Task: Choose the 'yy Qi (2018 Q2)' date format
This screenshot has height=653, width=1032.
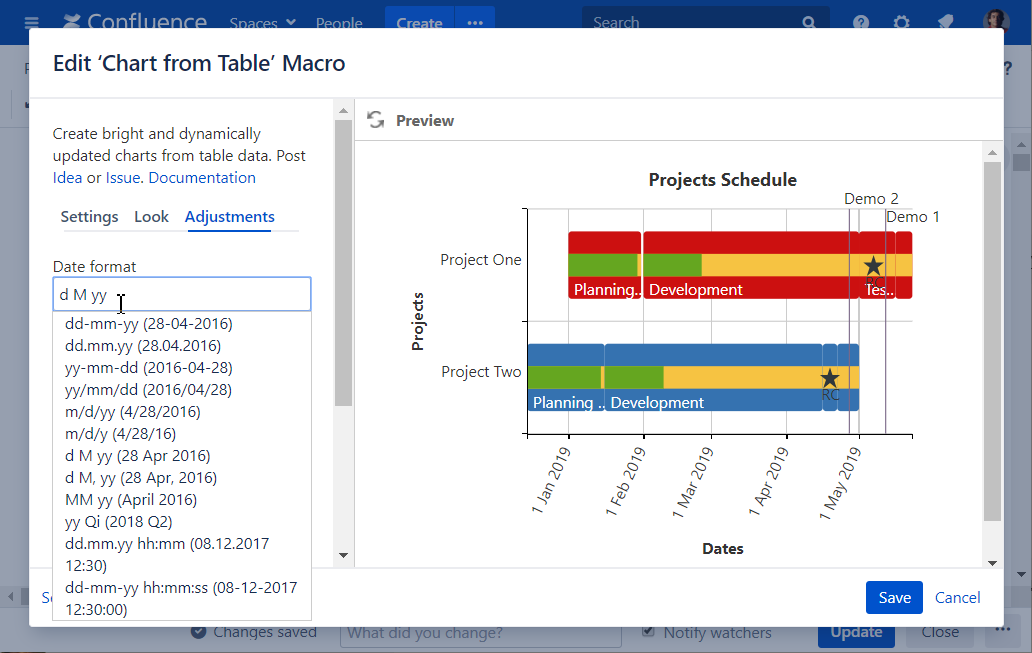Action: tap(118, 522)
